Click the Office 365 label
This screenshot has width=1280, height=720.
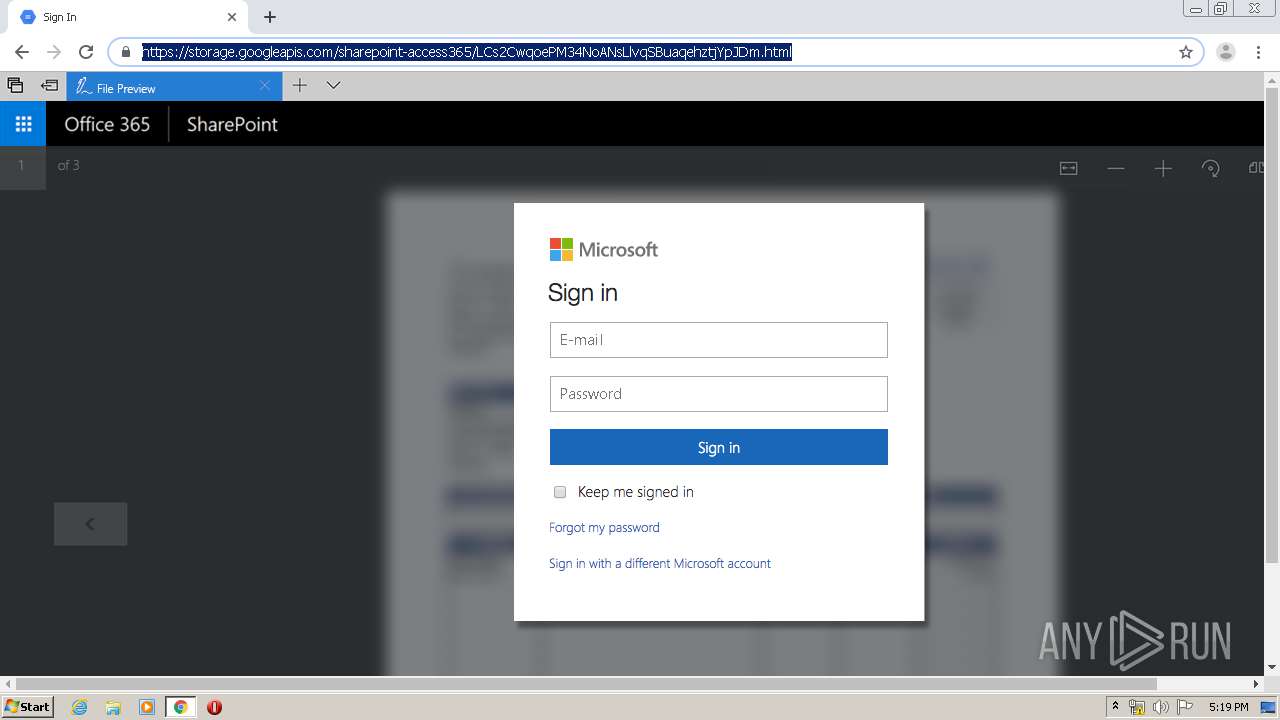(x=107, y=124)
